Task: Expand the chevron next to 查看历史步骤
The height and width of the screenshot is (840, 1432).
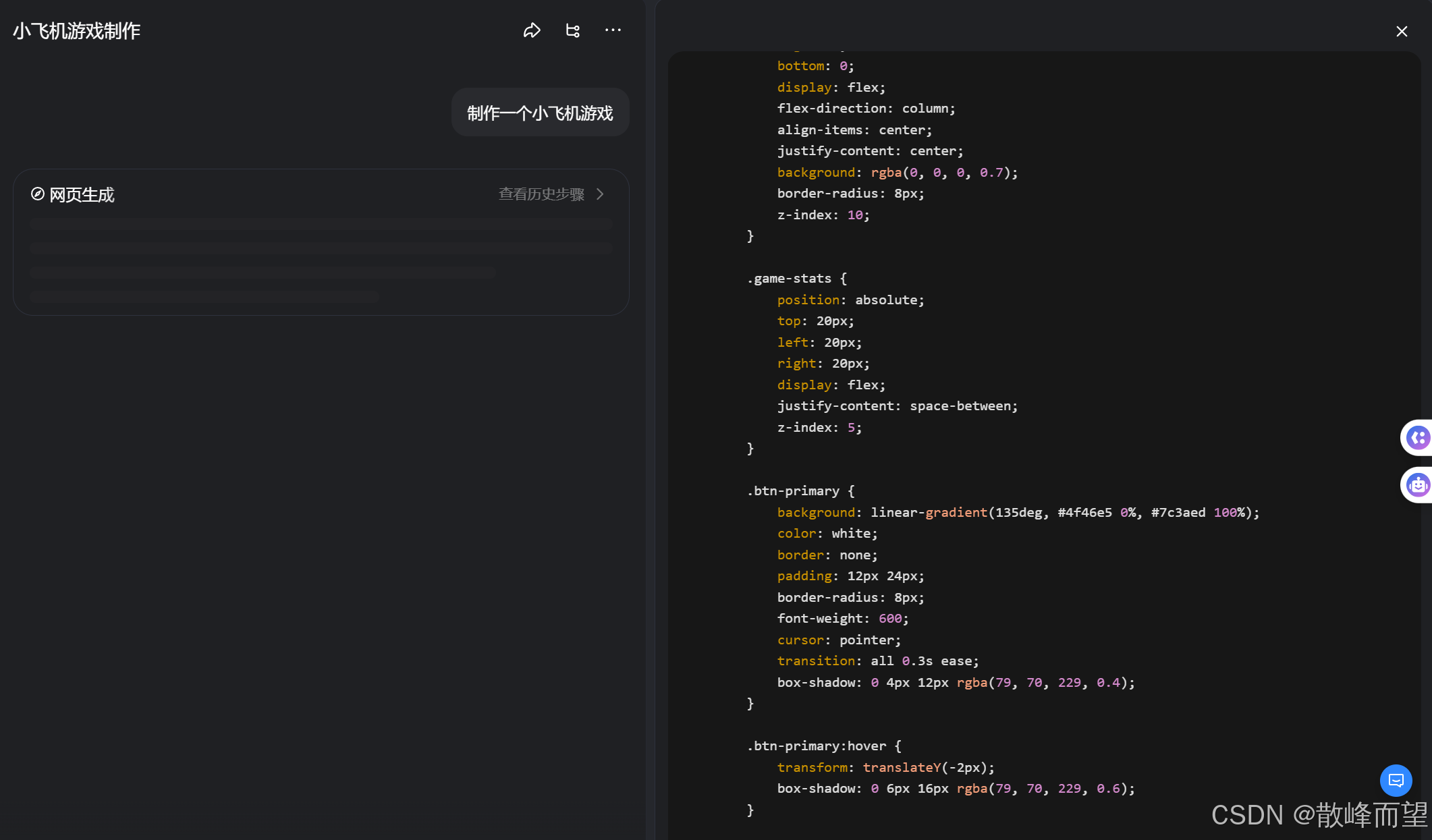Action: [600, 194]
